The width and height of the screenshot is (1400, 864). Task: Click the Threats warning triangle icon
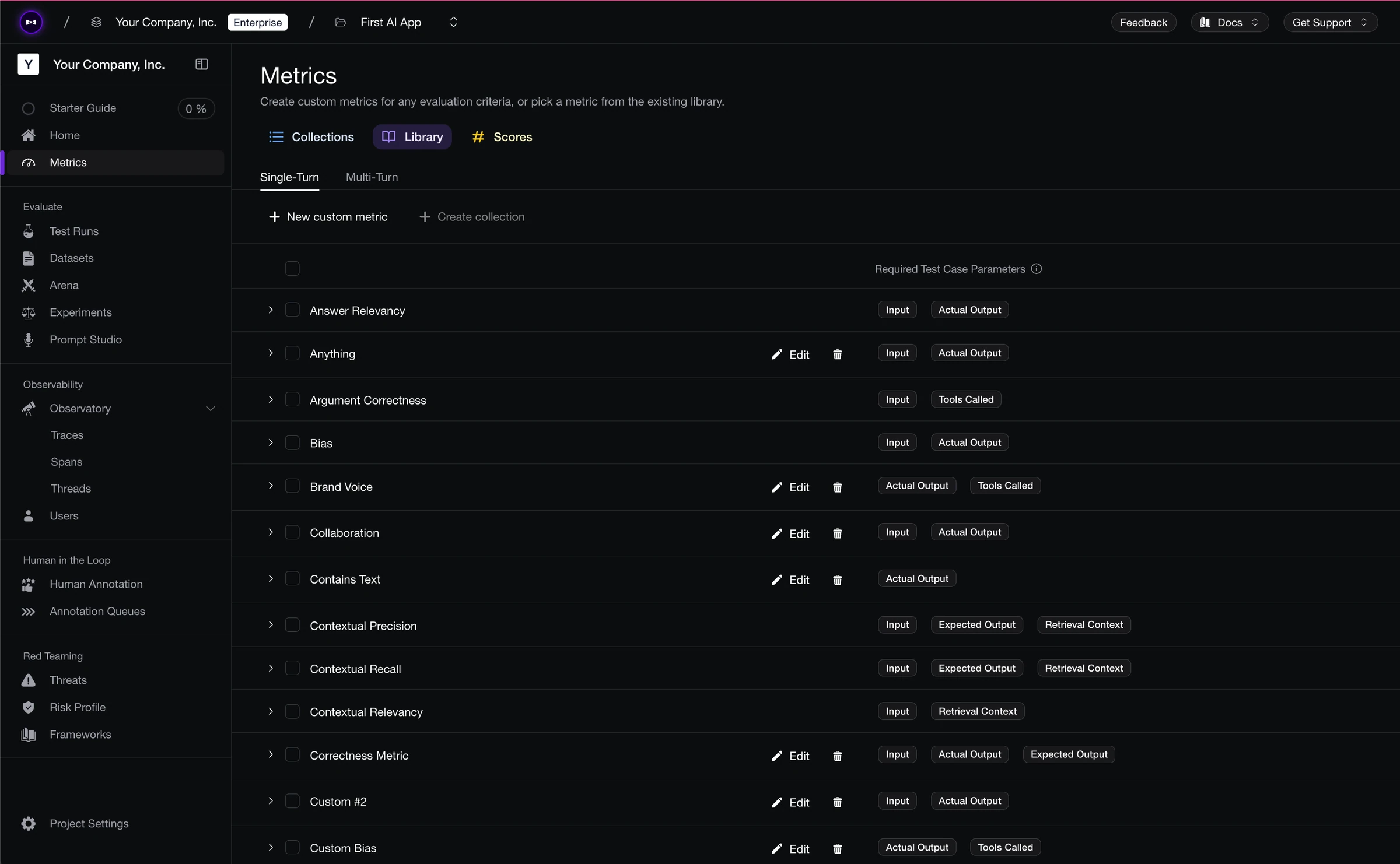point(28,680)
